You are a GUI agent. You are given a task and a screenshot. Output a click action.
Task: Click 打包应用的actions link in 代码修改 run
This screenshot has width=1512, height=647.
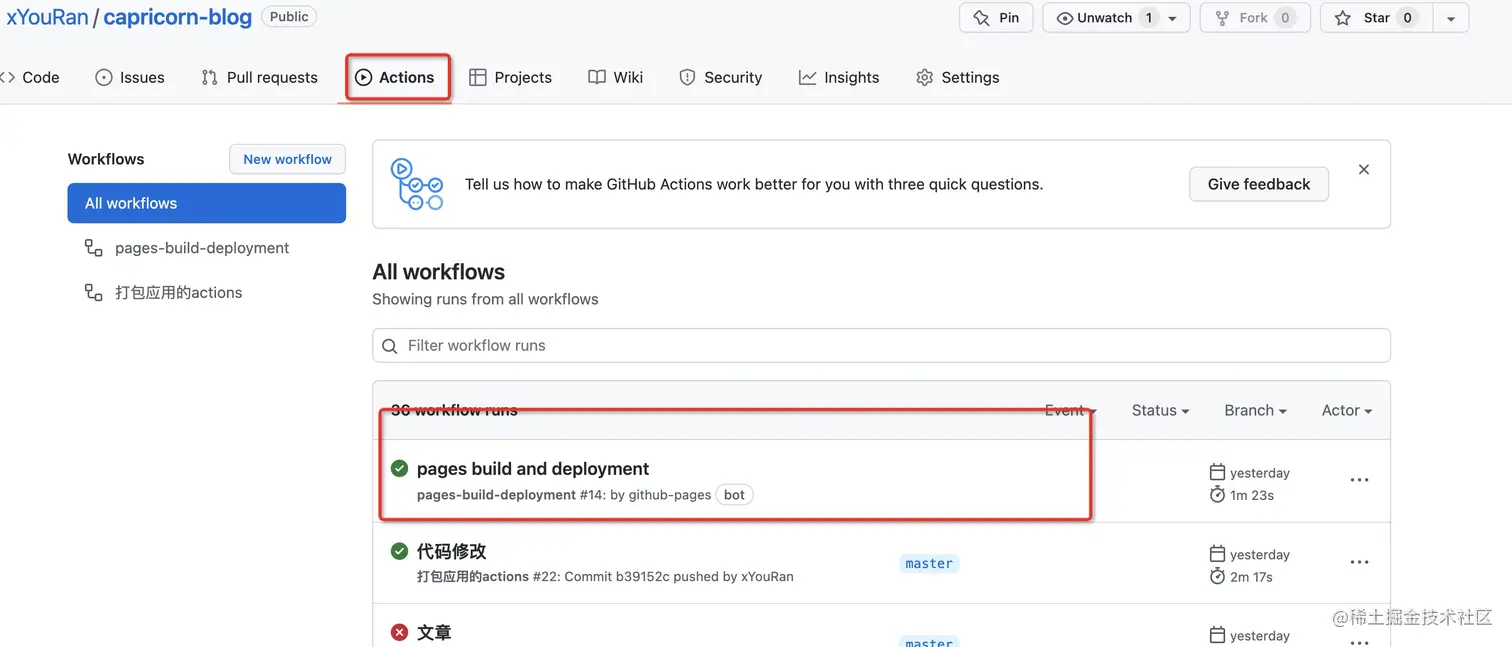point(472,577)
